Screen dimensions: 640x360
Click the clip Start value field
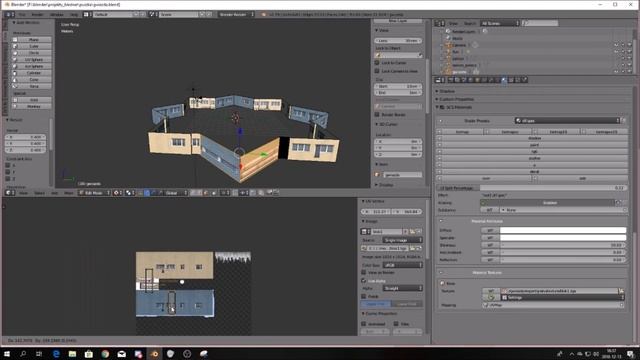click(x=398, y=87)
